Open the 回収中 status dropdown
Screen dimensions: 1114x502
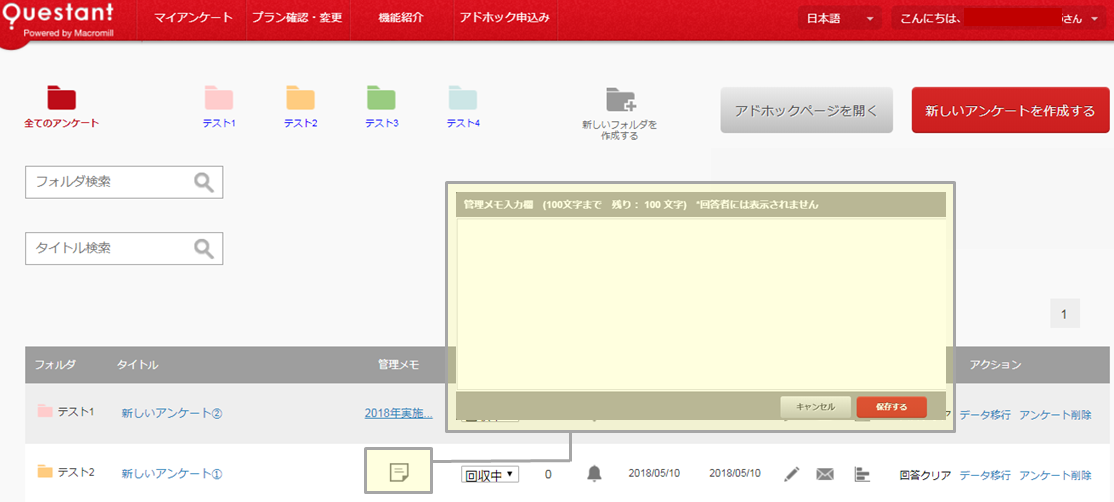click(x=489, y=474)
